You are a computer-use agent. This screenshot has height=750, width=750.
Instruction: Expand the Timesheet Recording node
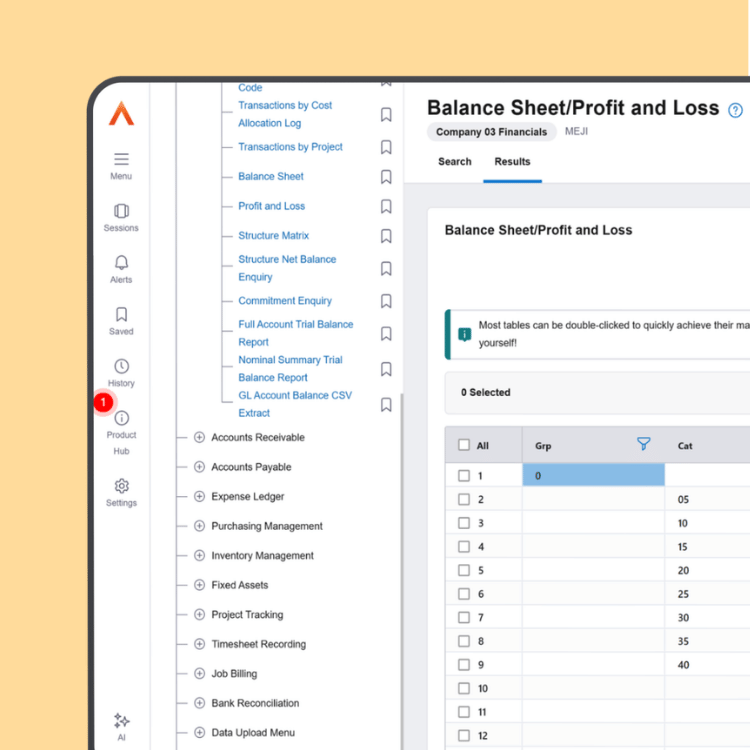pyautogui.click(x=199, y=644)
